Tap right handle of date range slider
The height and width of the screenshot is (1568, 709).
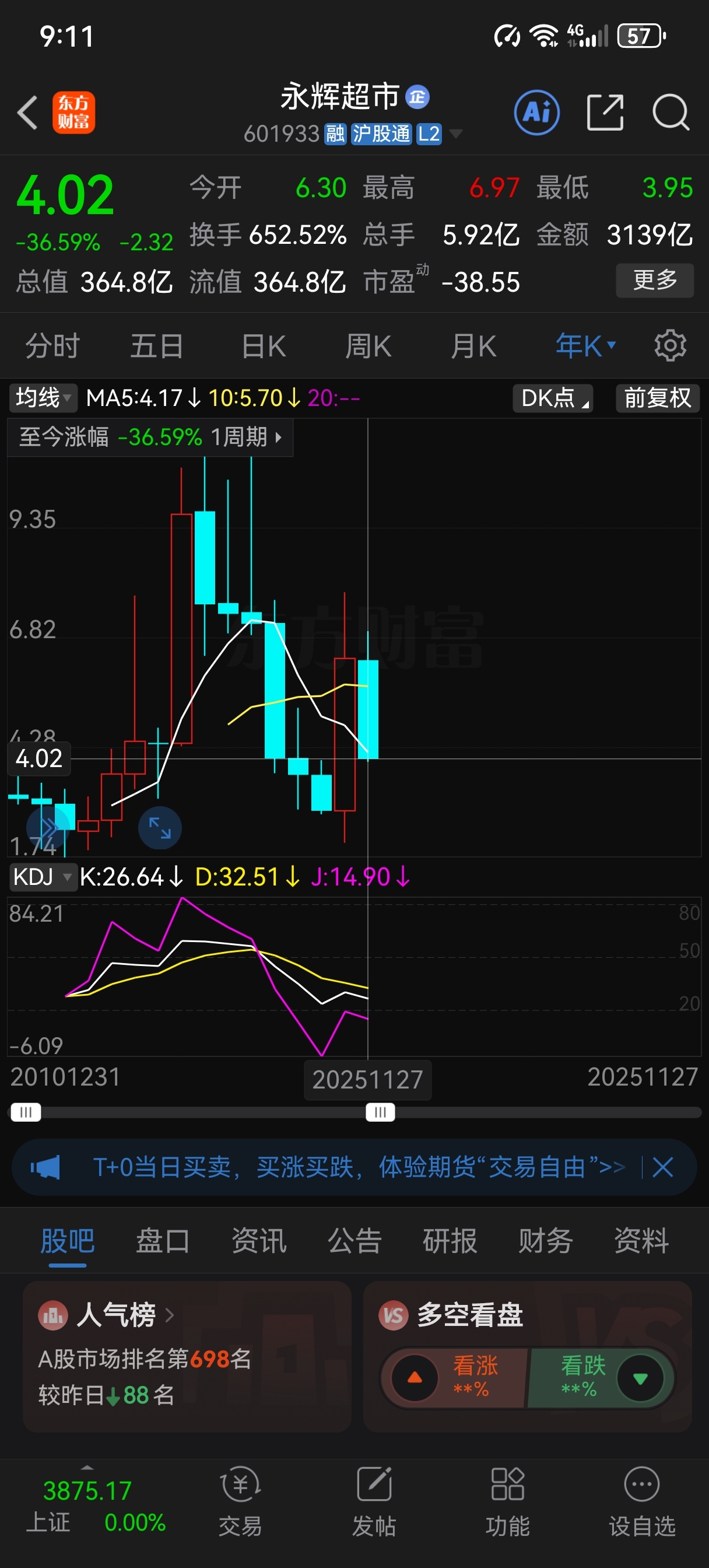[380, 1112]
